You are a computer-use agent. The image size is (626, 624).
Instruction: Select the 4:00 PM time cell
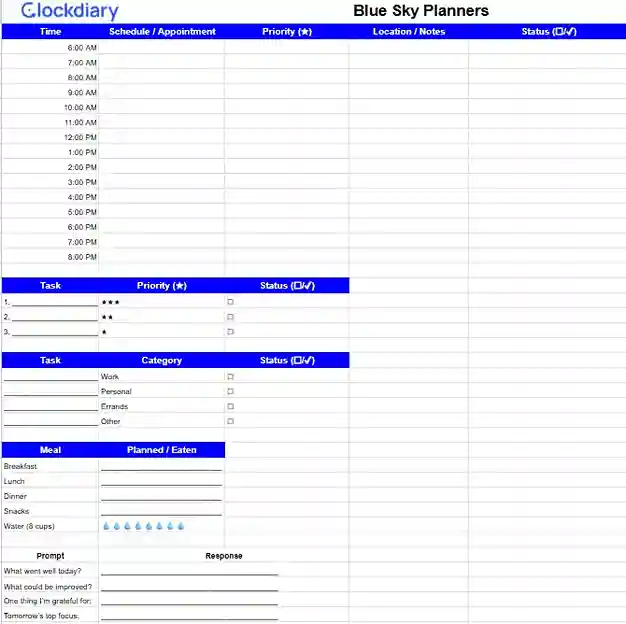click(50, 197)
